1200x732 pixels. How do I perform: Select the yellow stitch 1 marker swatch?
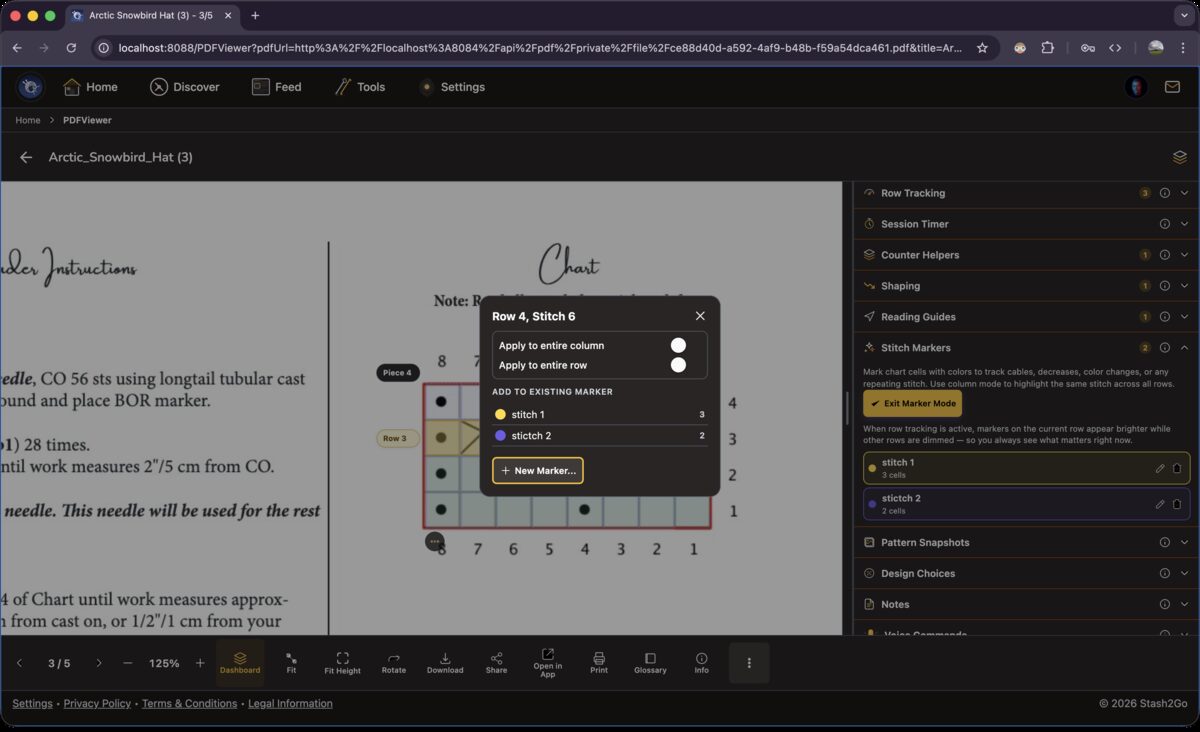click(x=501, y=414)
